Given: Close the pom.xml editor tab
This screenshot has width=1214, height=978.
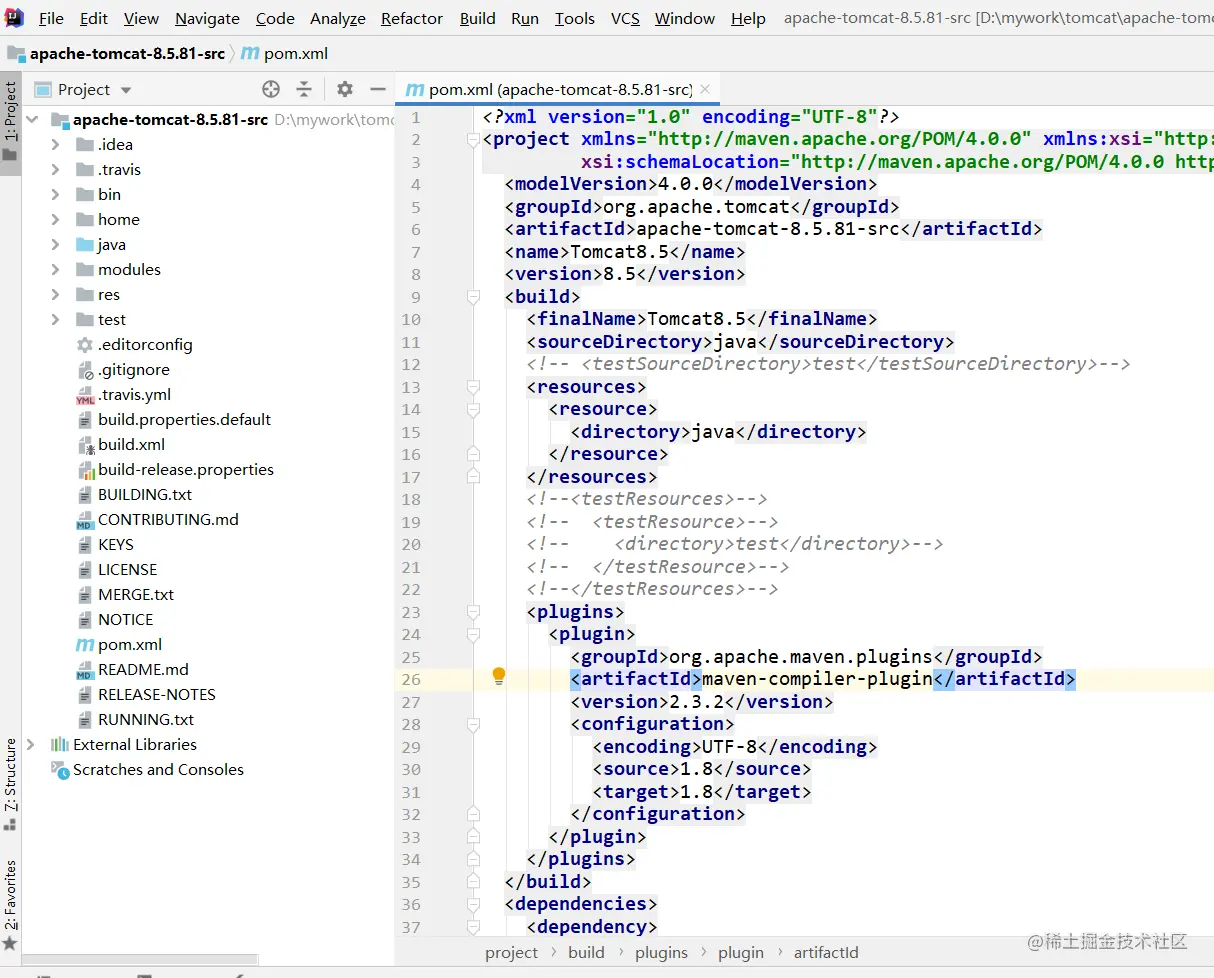Looking at the screenshot, I should pos(705,89).
